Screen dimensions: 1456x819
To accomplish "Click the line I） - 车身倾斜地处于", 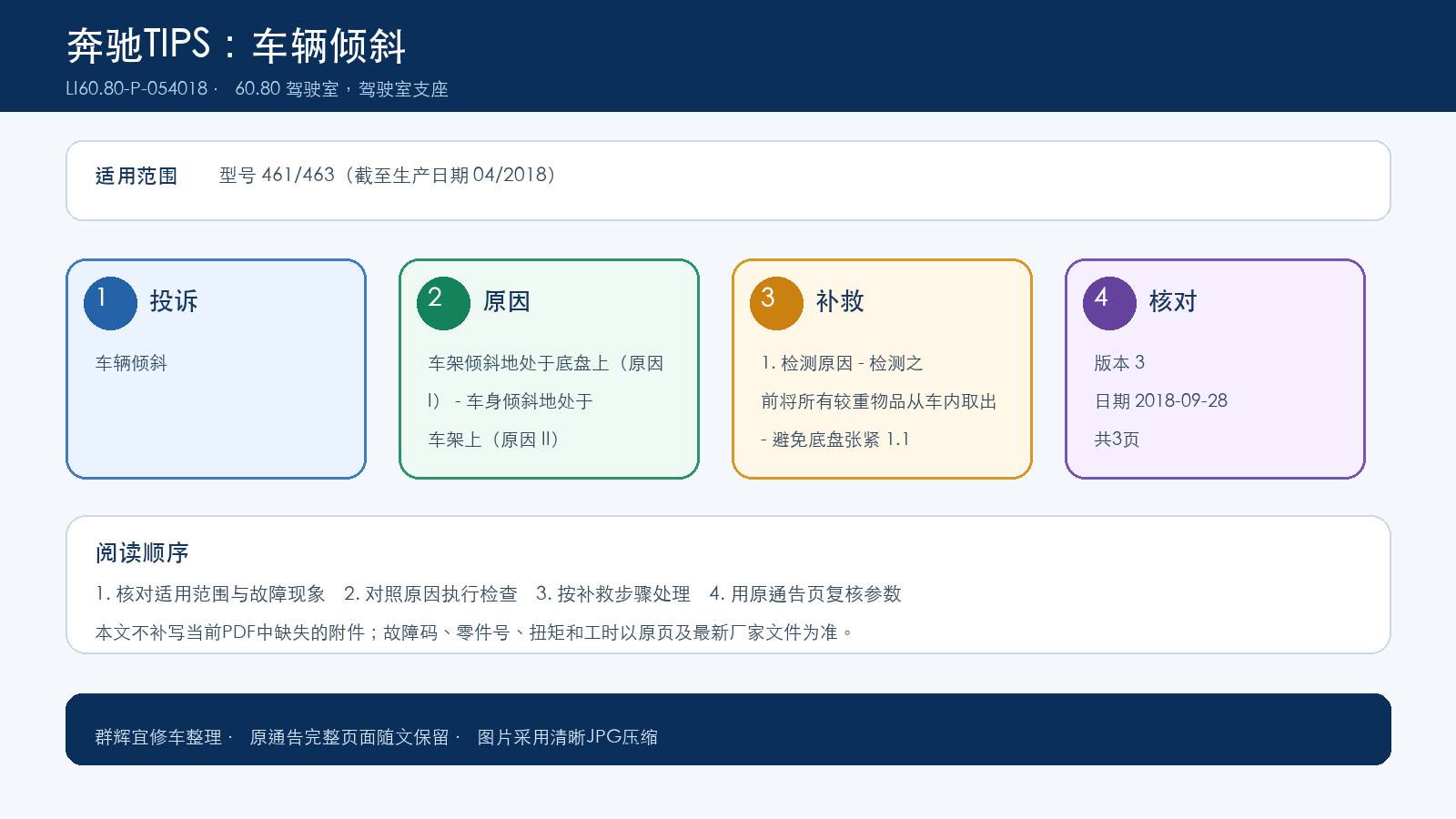I will point(511,401).
